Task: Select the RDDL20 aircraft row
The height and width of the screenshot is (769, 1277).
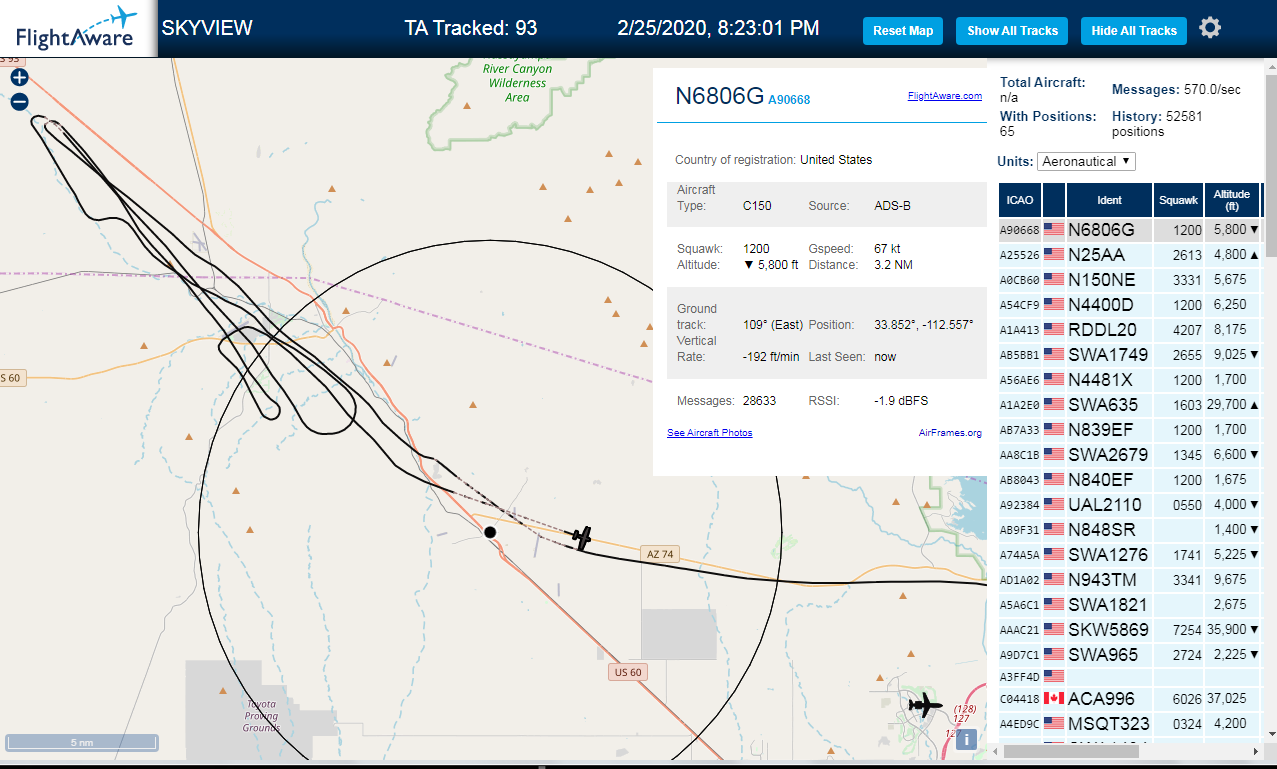Action: point(1130,330)
